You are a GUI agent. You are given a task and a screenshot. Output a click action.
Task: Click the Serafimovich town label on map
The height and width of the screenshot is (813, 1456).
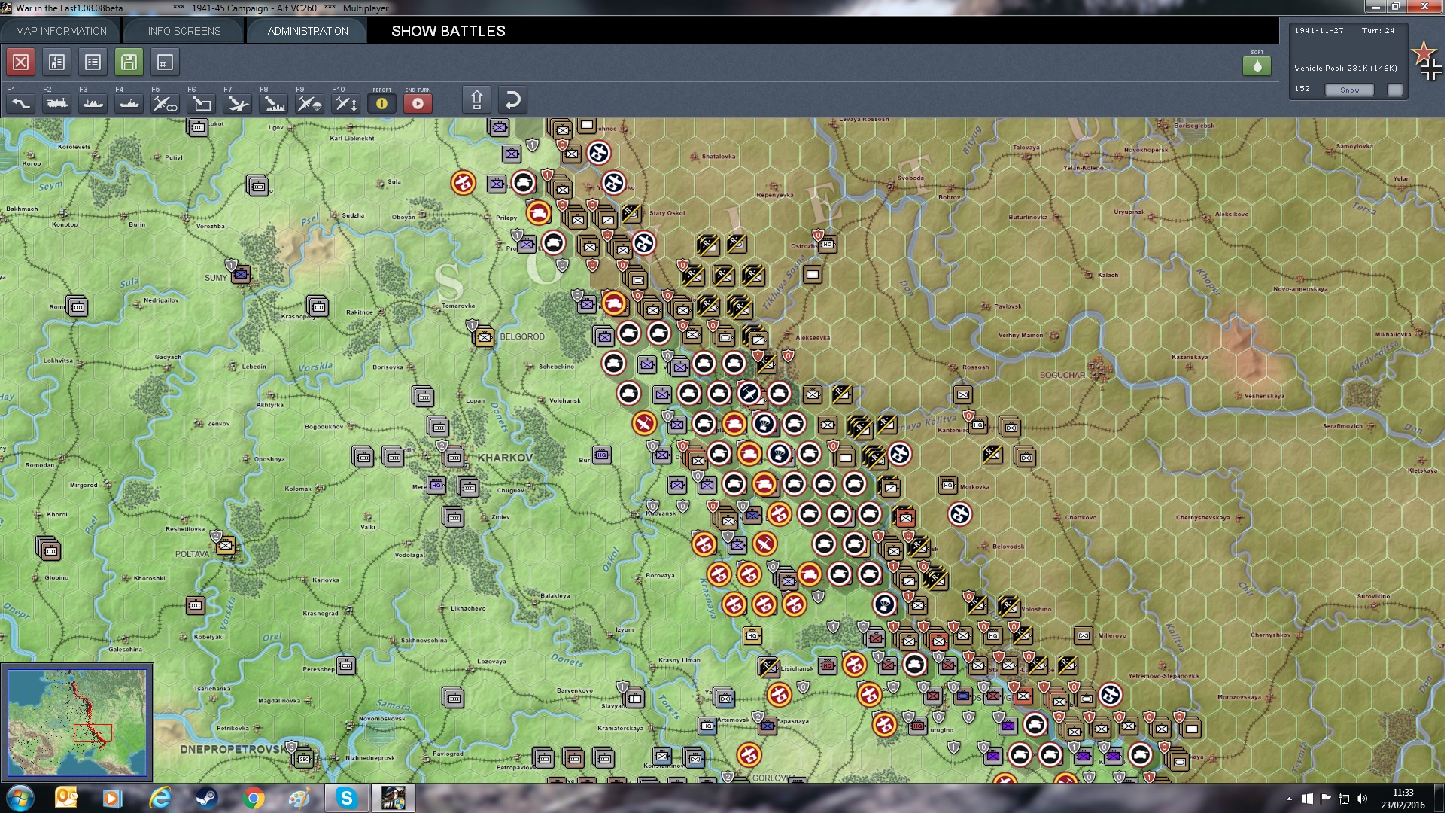1342,426
